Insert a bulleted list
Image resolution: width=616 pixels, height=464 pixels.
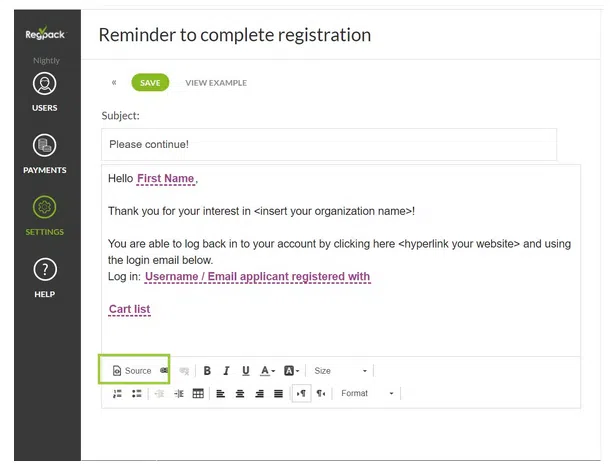pos(137,393)
